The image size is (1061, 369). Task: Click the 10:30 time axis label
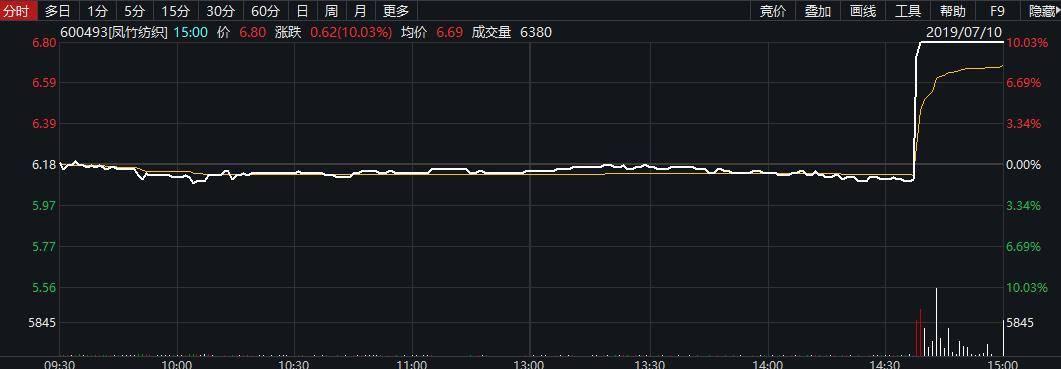tap(294, 364)
